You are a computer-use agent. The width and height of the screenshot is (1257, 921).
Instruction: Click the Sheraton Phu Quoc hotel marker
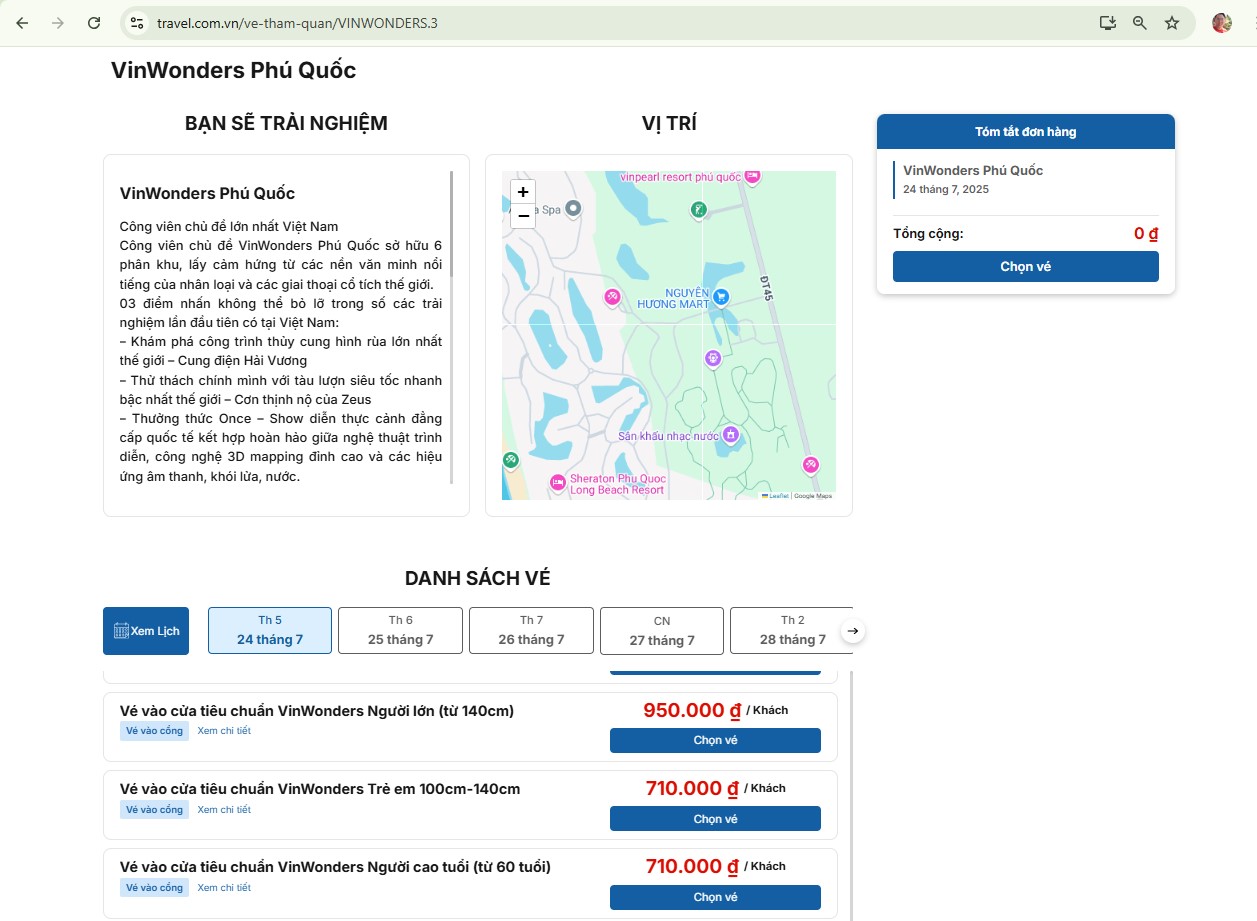coord(558,484)
